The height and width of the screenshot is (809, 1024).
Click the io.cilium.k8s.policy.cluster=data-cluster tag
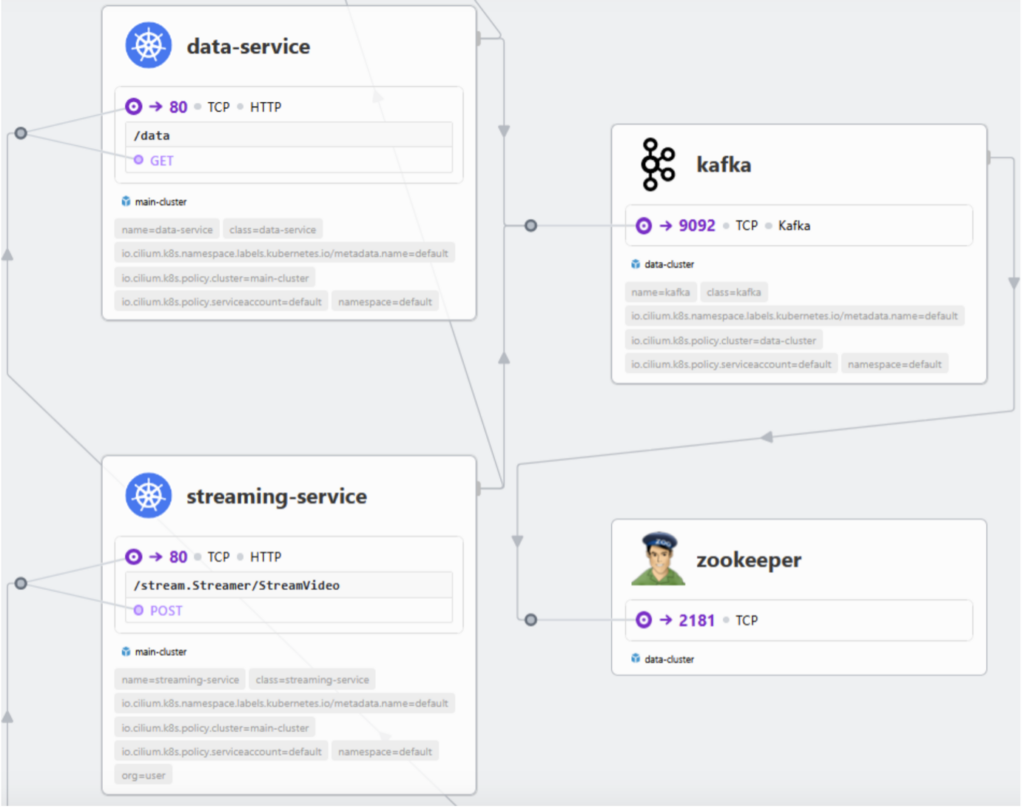coord(724,341)
